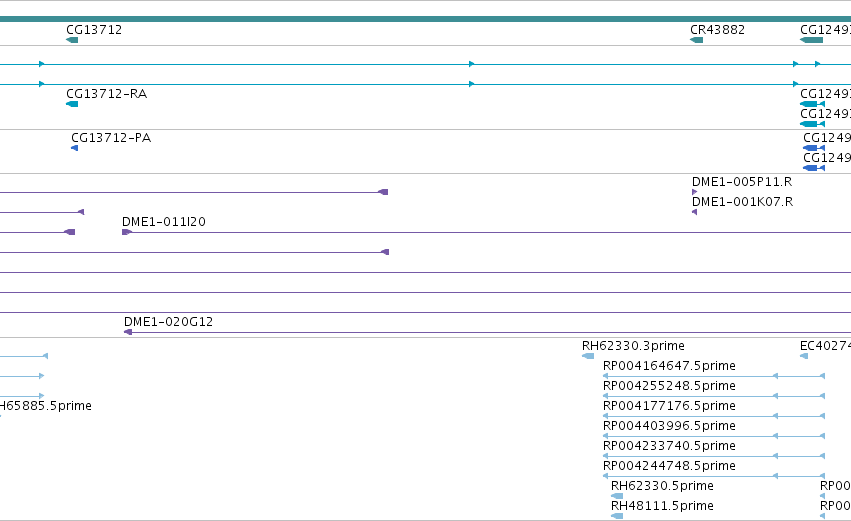Click the DME1-001K07.R feature label
Viewport: 851px width, 521px height.
[742, 202]
